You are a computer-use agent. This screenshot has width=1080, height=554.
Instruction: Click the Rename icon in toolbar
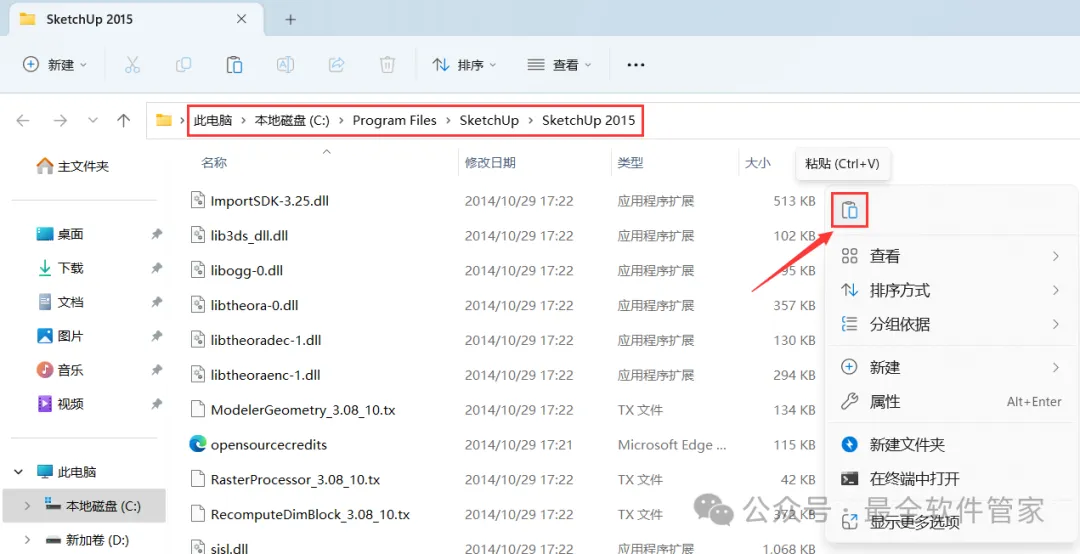285,65
